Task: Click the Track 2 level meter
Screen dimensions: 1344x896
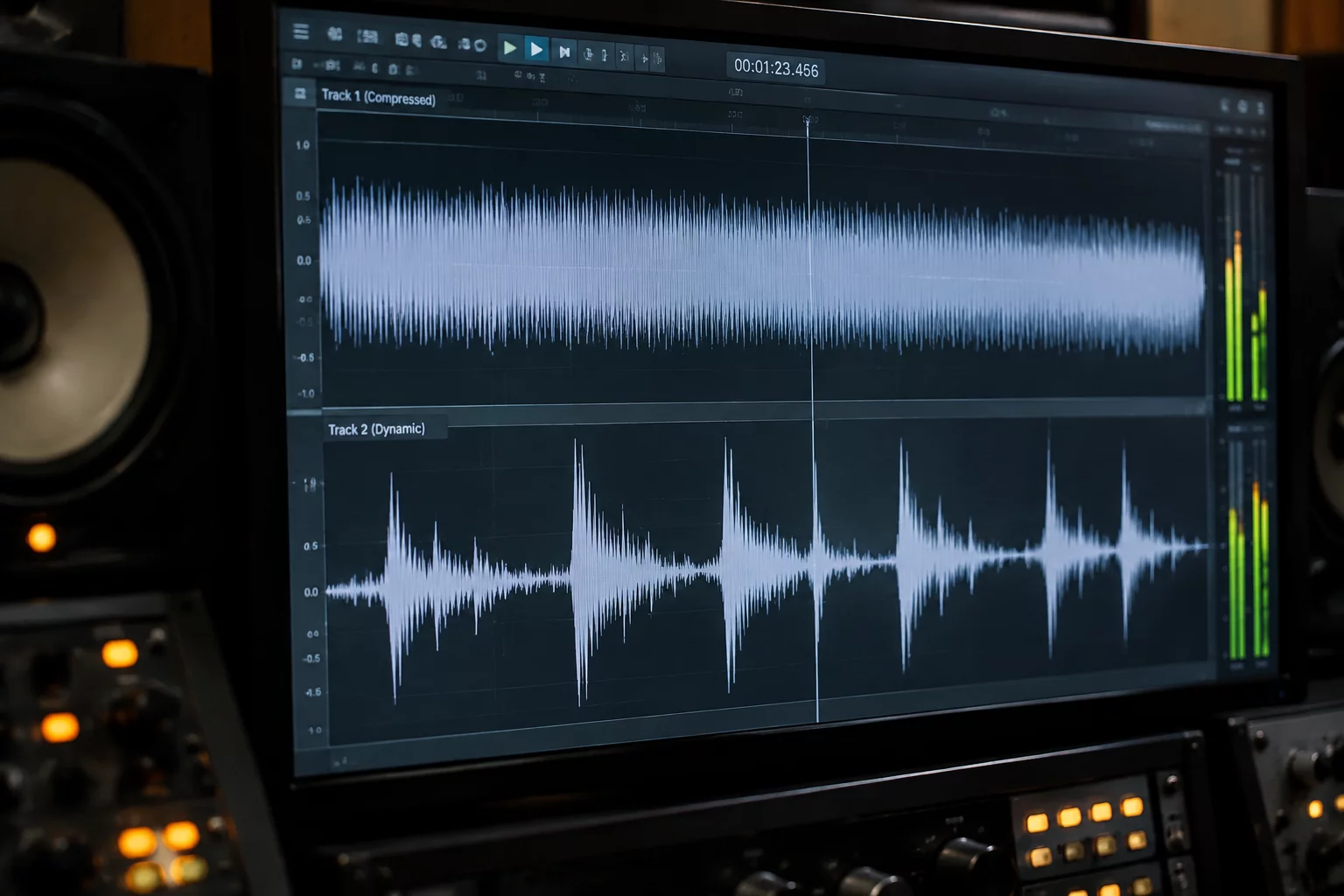Action: point(1249,549)
